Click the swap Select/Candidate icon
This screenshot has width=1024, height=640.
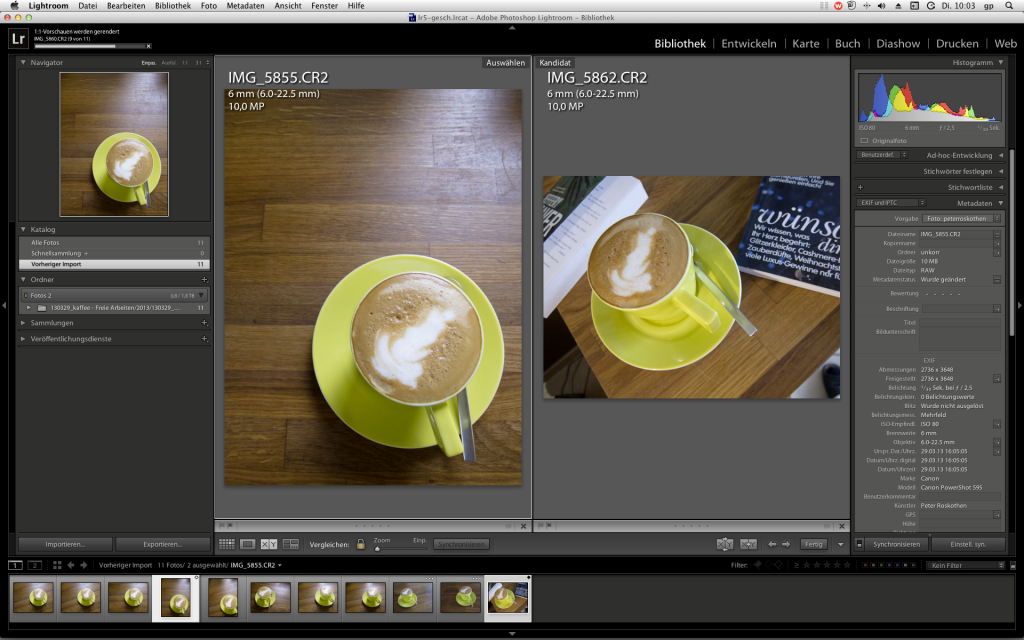click(726, 544)
